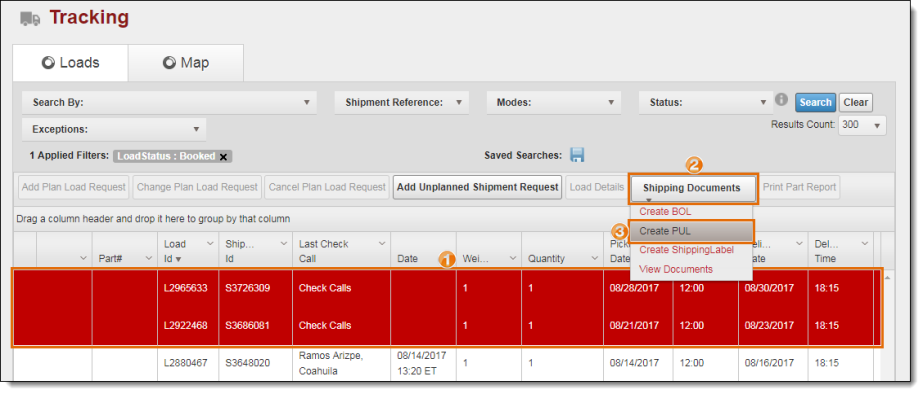Image resolution: width=923 pixels, height=394 pixels.
Task: Click shipment id S3726309
Action: pos(247,288)
